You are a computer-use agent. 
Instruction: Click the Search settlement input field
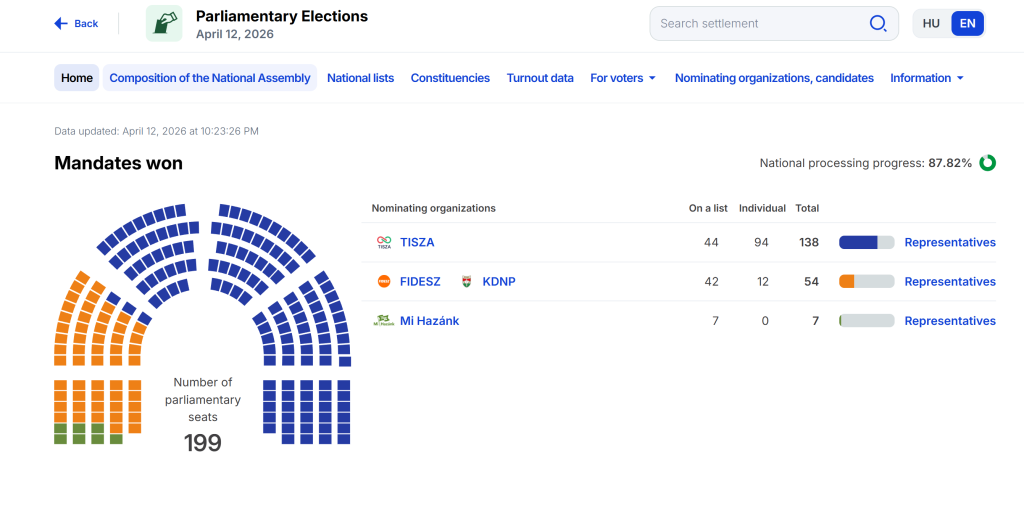coord(760,23)
